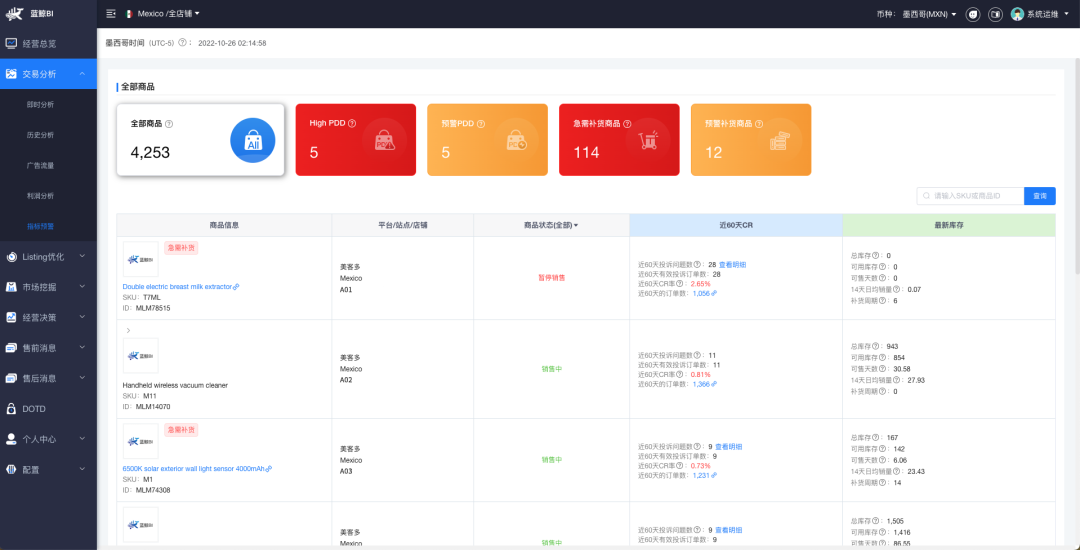Open the 1,056 orders link
This screenshot has width=1080, height=550.
[705, 293]
